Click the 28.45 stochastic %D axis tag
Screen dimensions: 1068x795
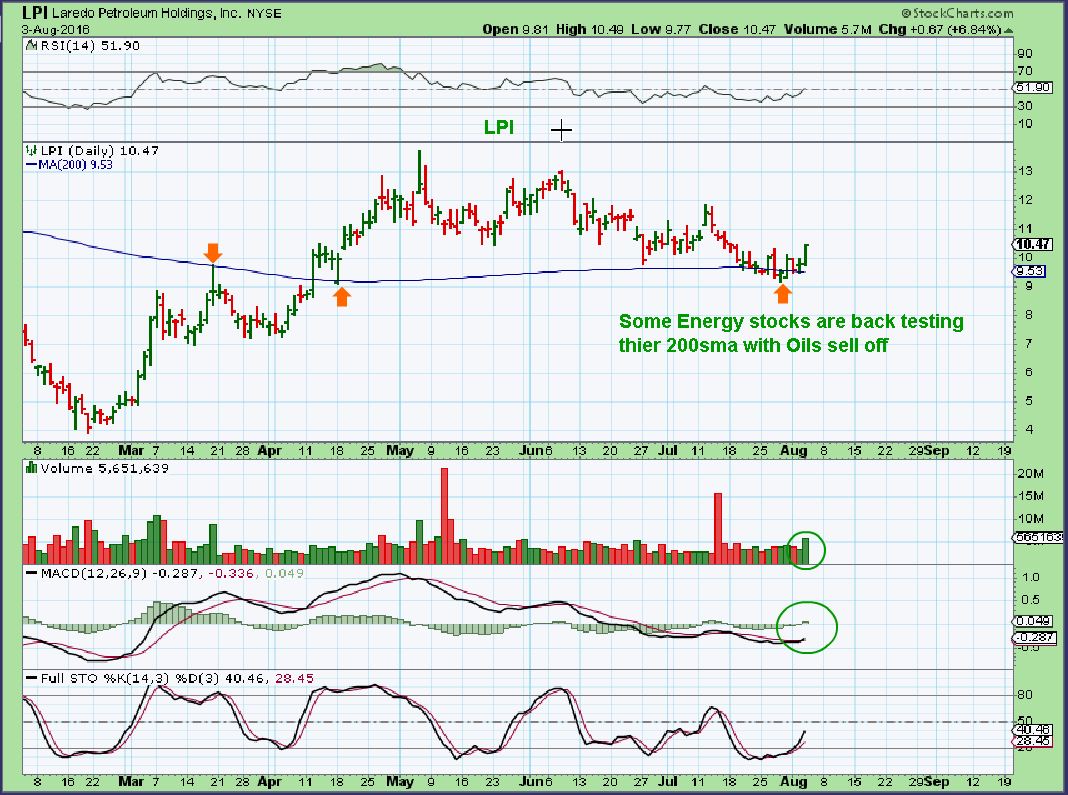(1033, 741)
